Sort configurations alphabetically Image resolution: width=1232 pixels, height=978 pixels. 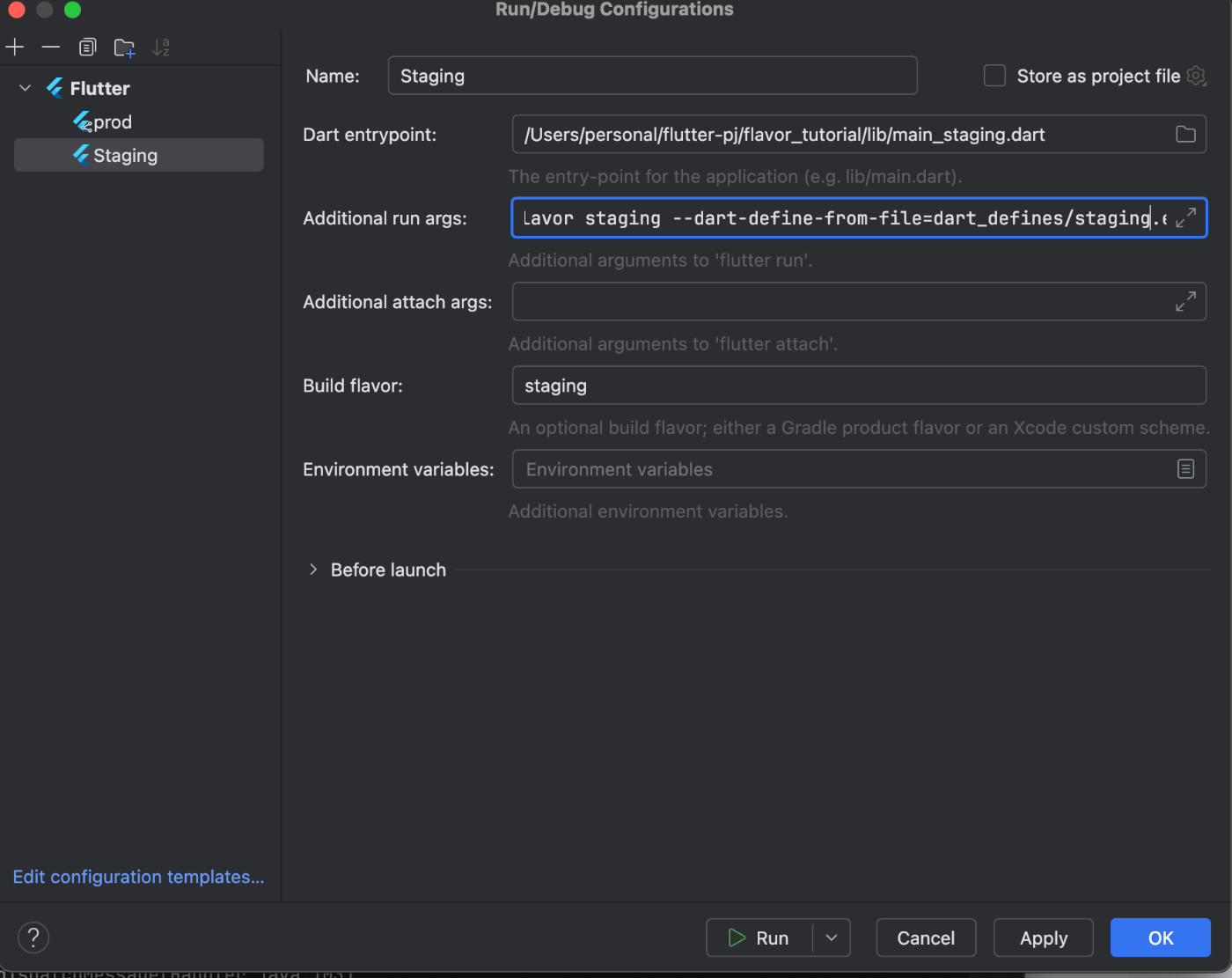(161, 47)
